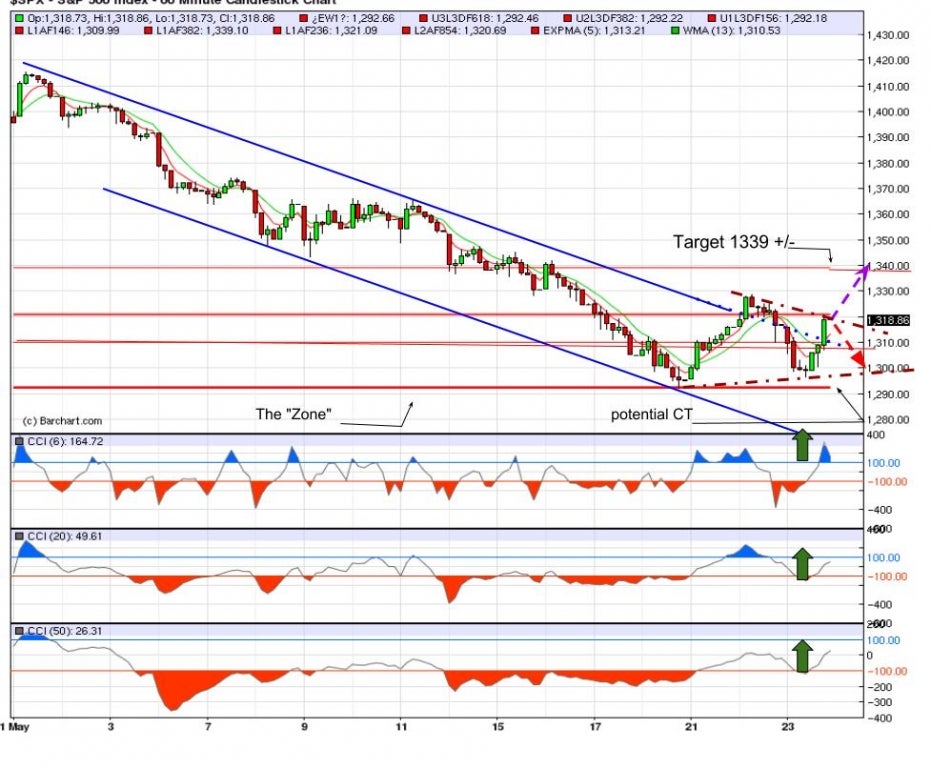
Task: Click the CCI (6): 164.72 label
Action: coord(65,441)
